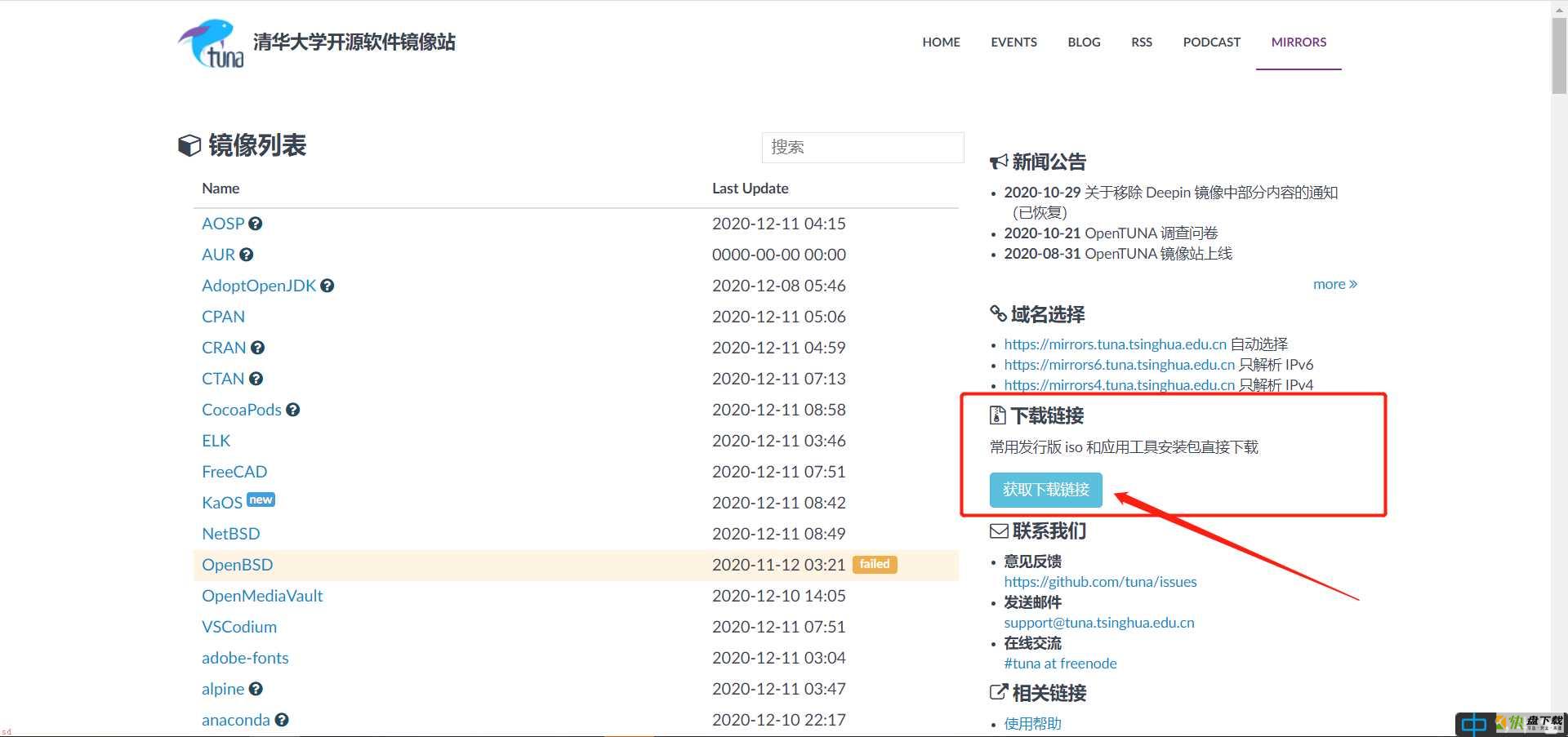Viewport: 1568px width, 737px height.
Task: Open the CTAN mirror link
Action: coord(223,379)
